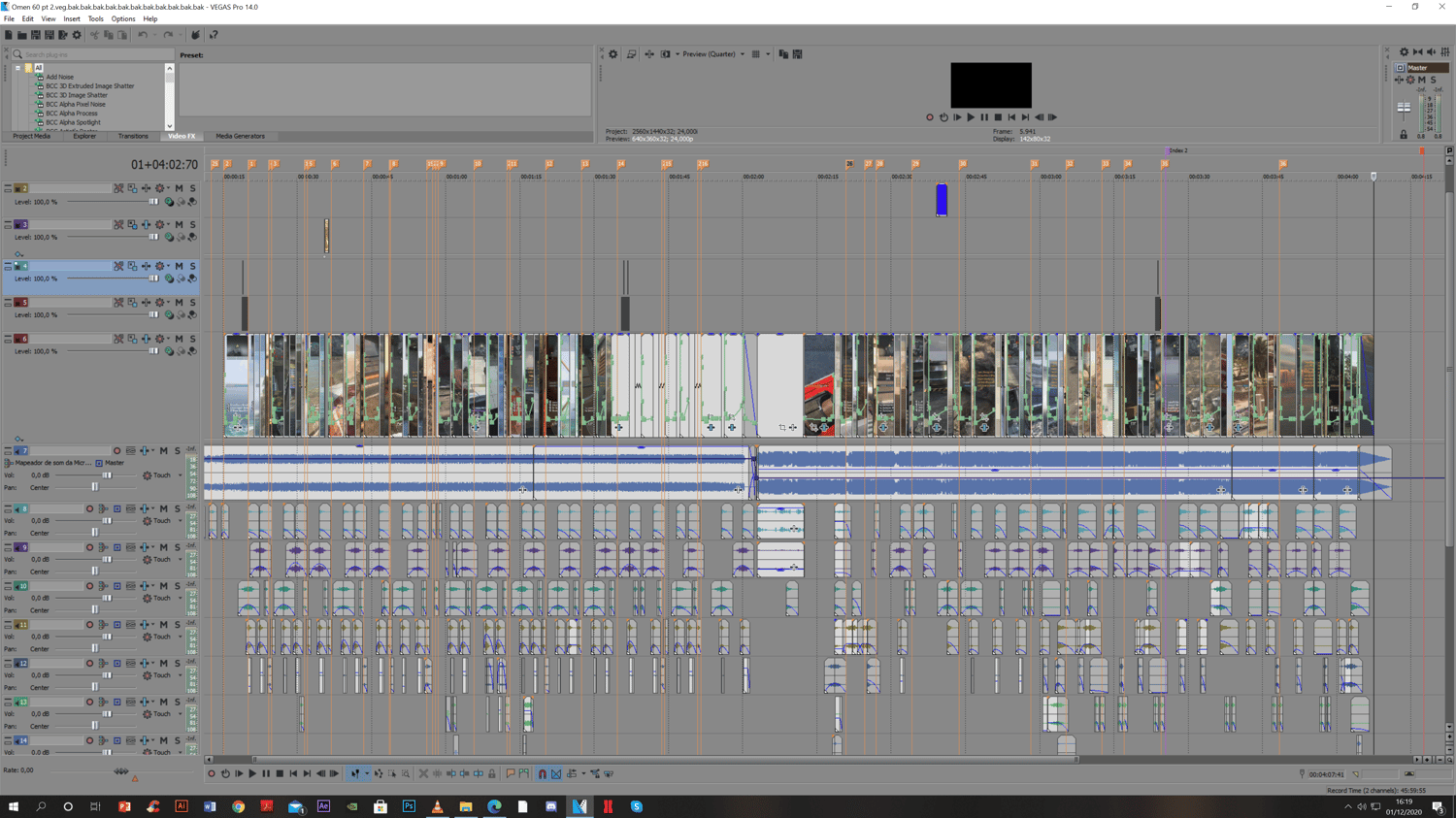Click the Insert Region icon

pos(524,773)
